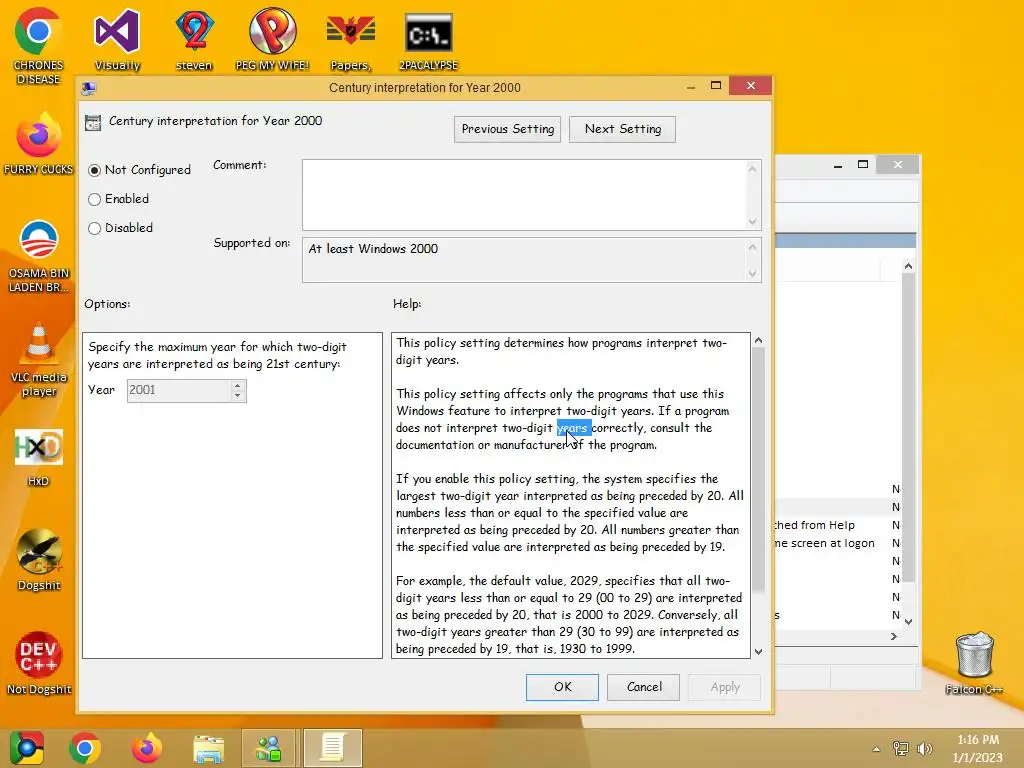Maximize the background window
The width and height of the screenshot is (1024, 768).
863,165
